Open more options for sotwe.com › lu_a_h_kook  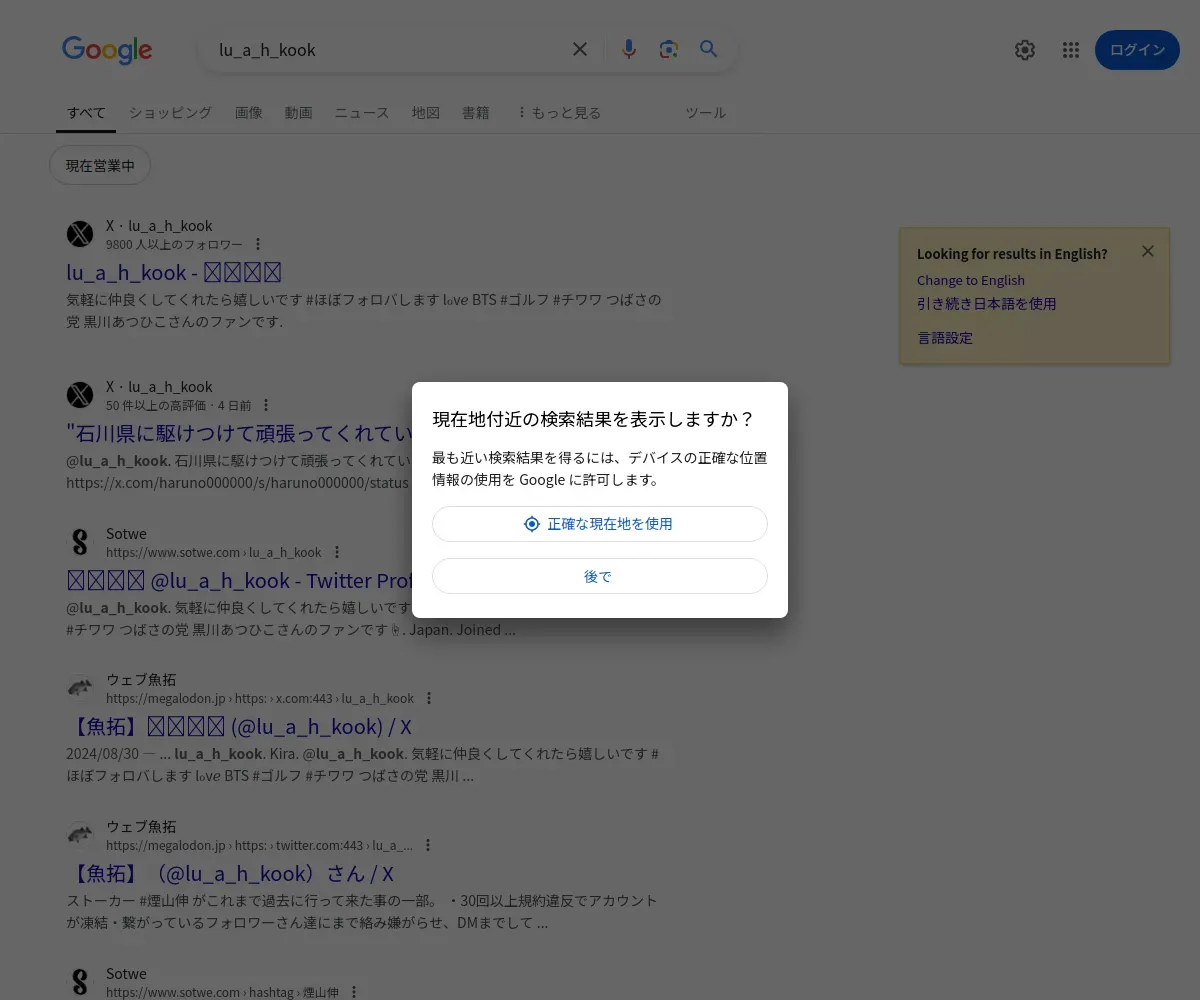pyautogui.click(x=337, y=552)
